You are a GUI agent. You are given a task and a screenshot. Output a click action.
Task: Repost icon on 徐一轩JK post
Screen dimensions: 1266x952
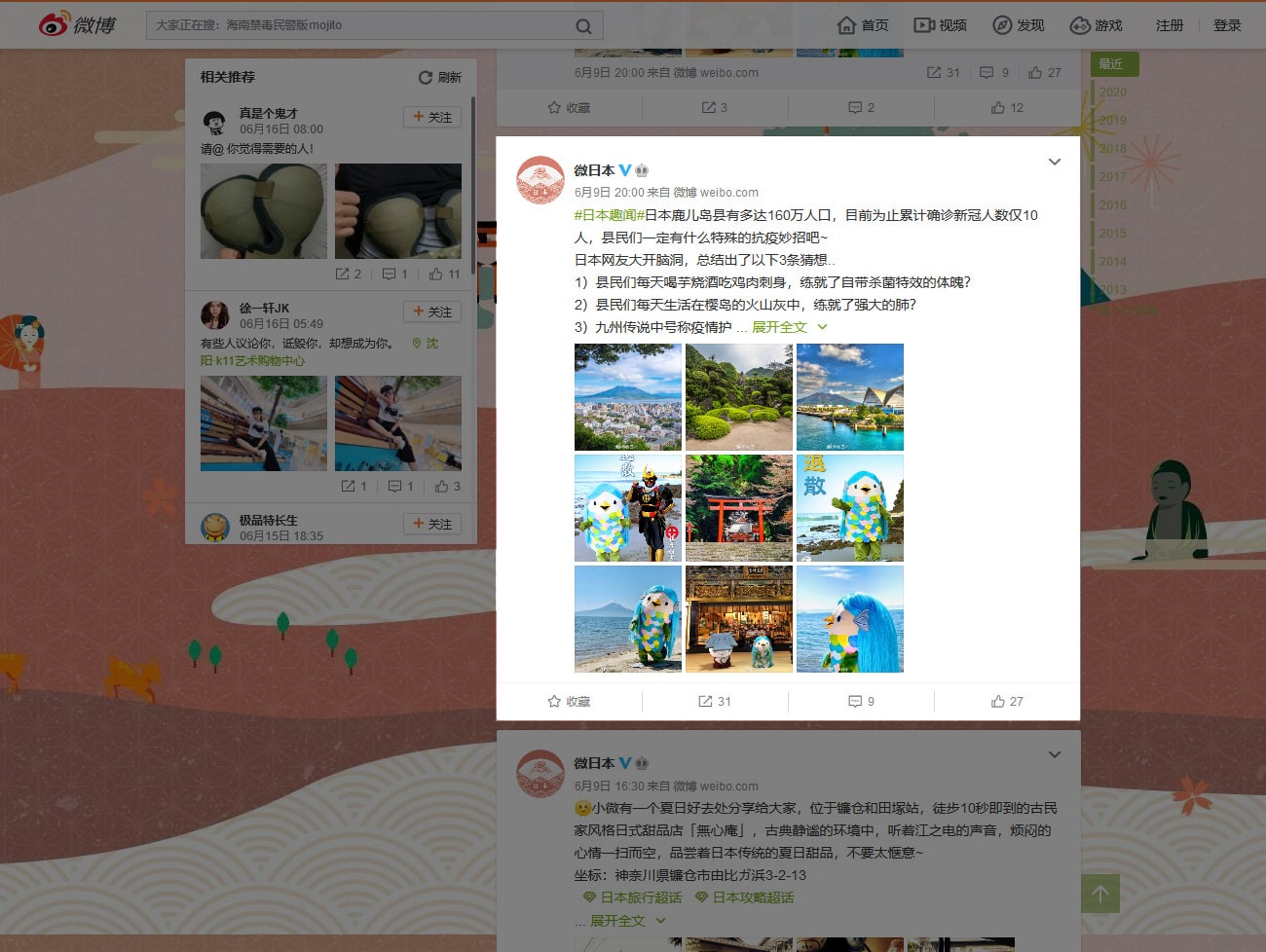click(354, 486)
